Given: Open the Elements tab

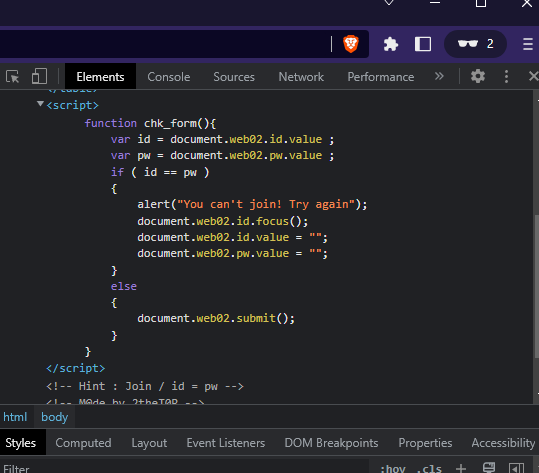Looking at the screenshot, I should pyautogui.click(x=100, y=77).
